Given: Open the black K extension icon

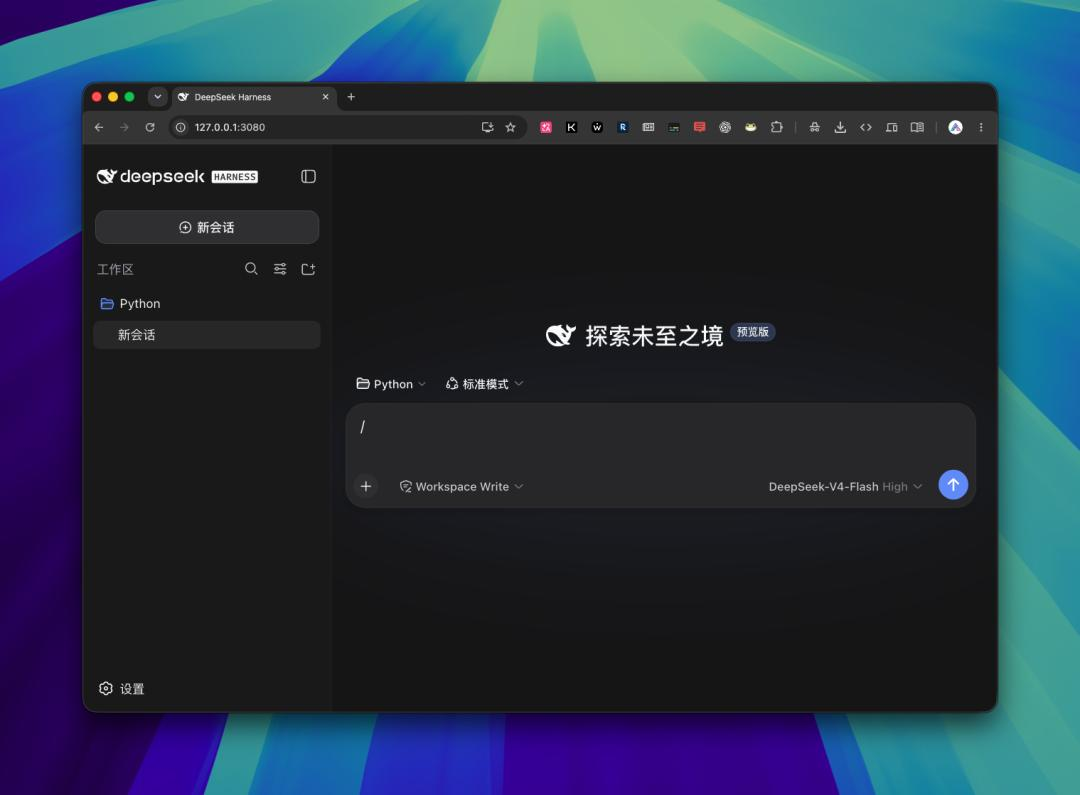Looking at the screenshot, I should (x=571, y=127).
